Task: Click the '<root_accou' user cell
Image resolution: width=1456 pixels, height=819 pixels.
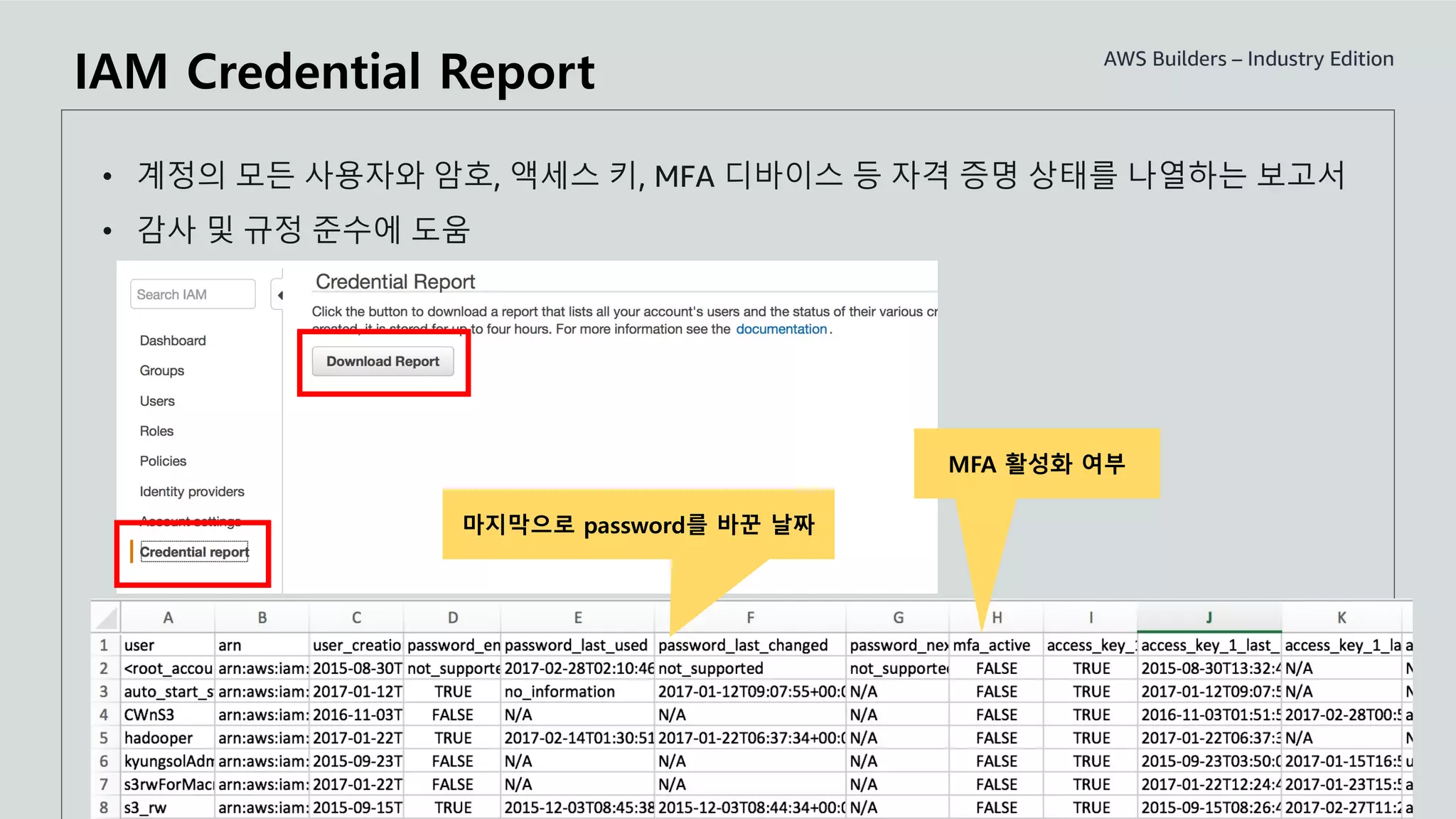Action: click(168, 668)
